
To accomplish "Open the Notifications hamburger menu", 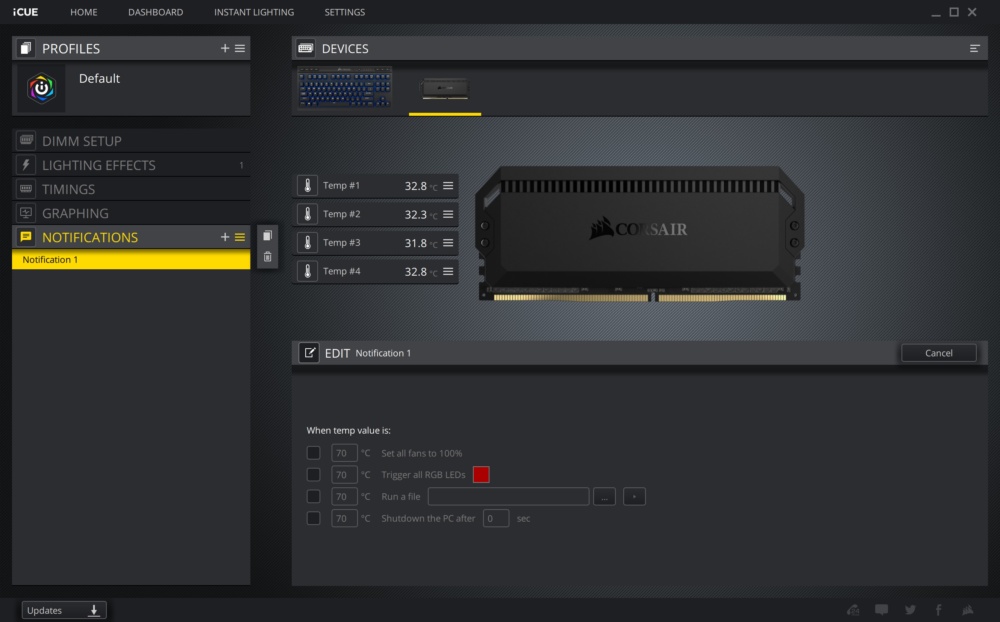I will 240,237.
